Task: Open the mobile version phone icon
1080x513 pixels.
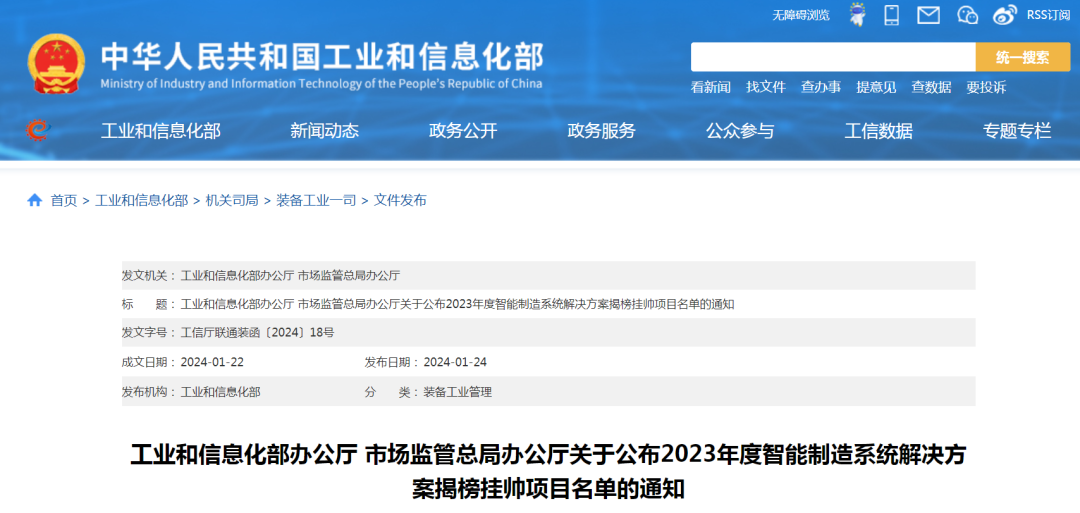Action: tap(892, 14)
